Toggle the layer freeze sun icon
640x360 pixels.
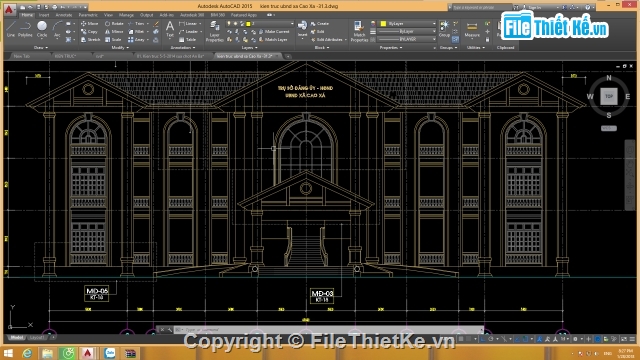(x=236, y=24)
